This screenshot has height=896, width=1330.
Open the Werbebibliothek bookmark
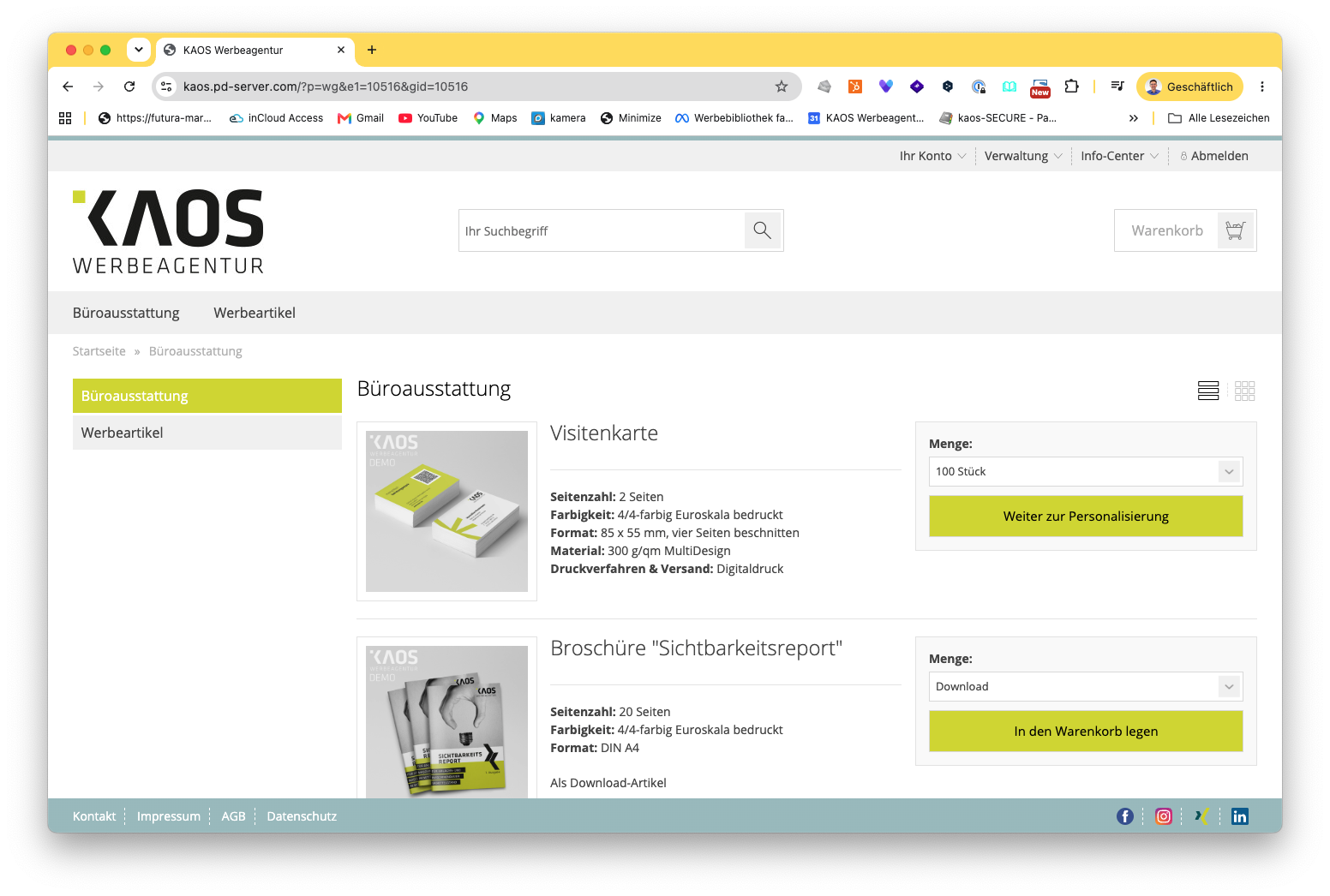pos(734,118)
